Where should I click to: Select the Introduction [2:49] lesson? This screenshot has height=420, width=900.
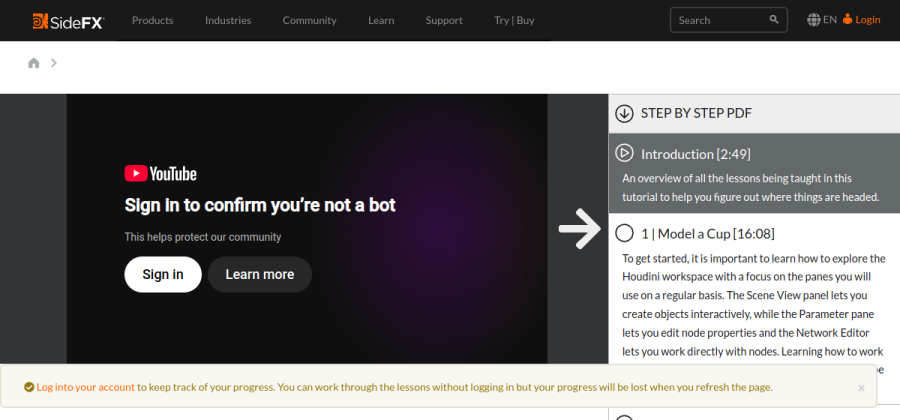pos(696,154)
